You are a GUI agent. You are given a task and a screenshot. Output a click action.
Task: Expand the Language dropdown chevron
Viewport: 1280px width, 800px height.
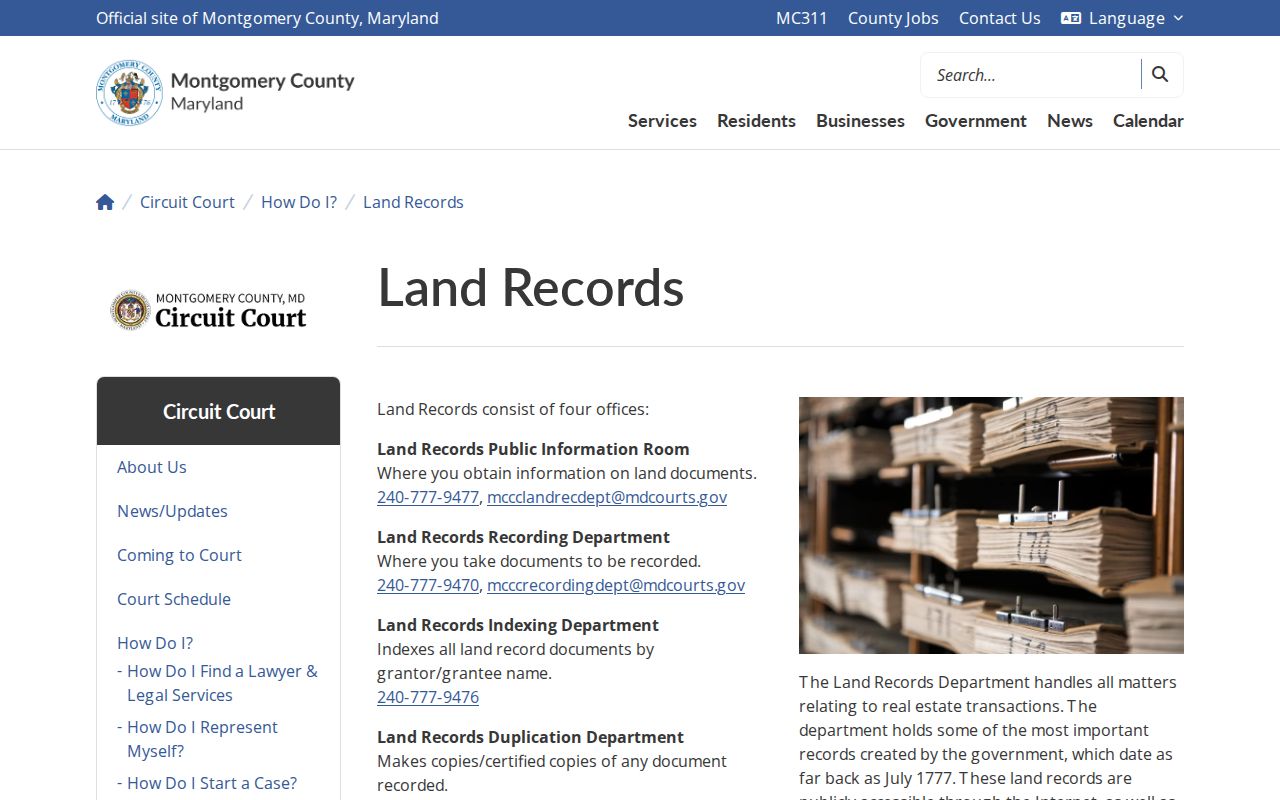tap(1178, 18)
